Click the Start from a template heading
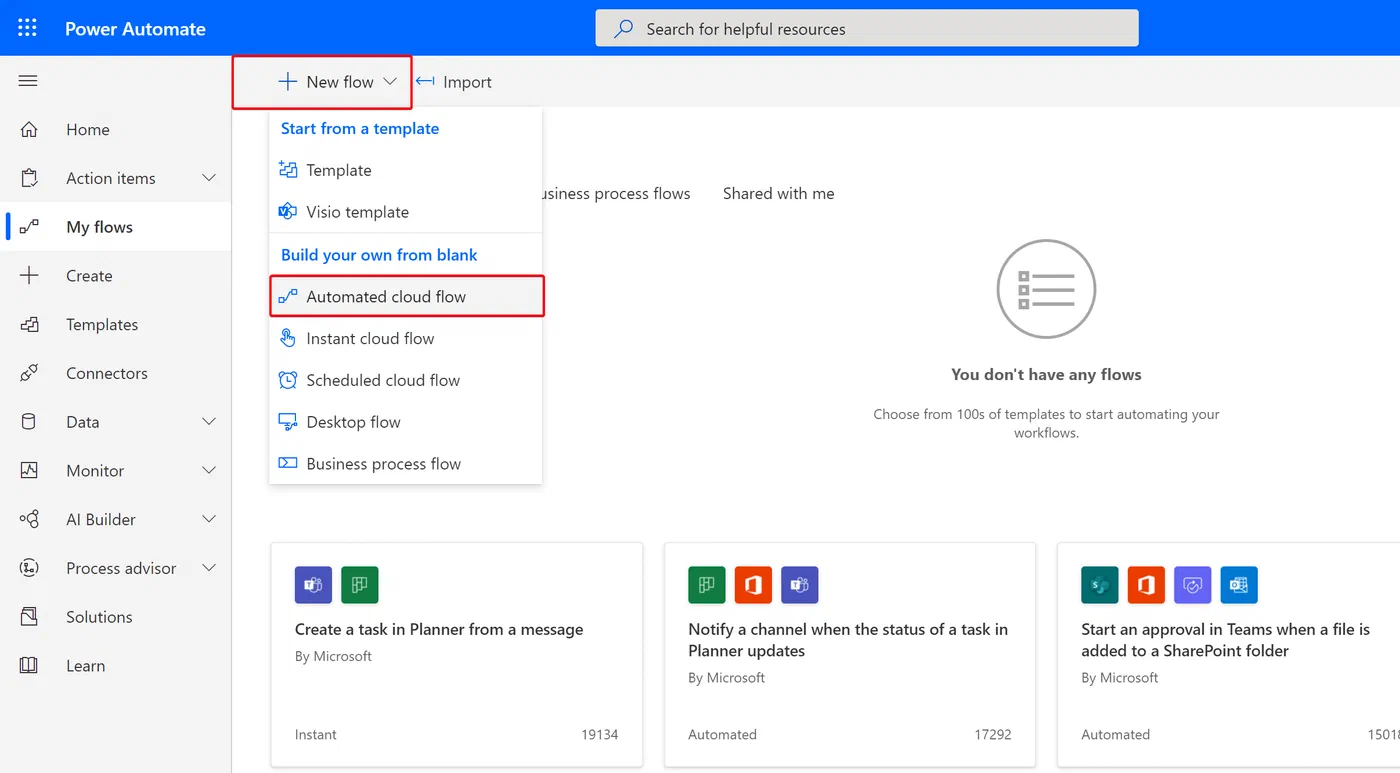The height and width of the screenshot is (773, 1400). coord(360,128)
